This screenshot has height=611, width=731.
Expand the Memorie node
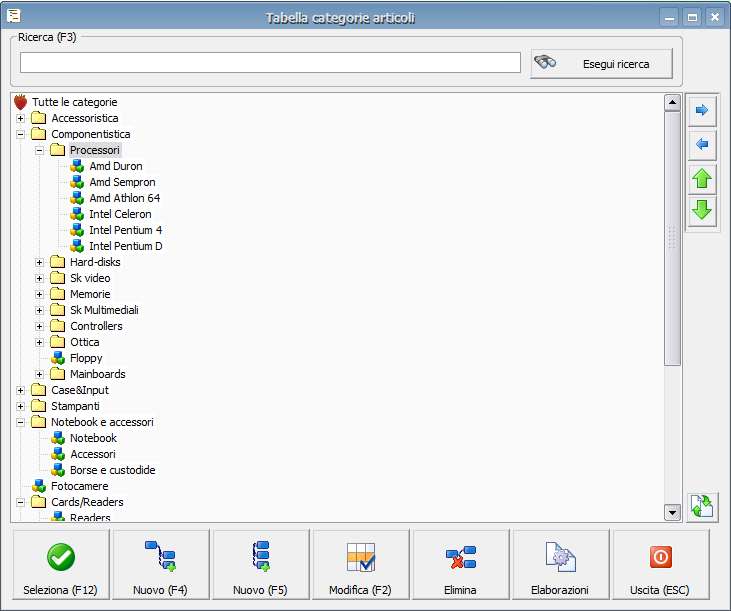tap(40, 295)
